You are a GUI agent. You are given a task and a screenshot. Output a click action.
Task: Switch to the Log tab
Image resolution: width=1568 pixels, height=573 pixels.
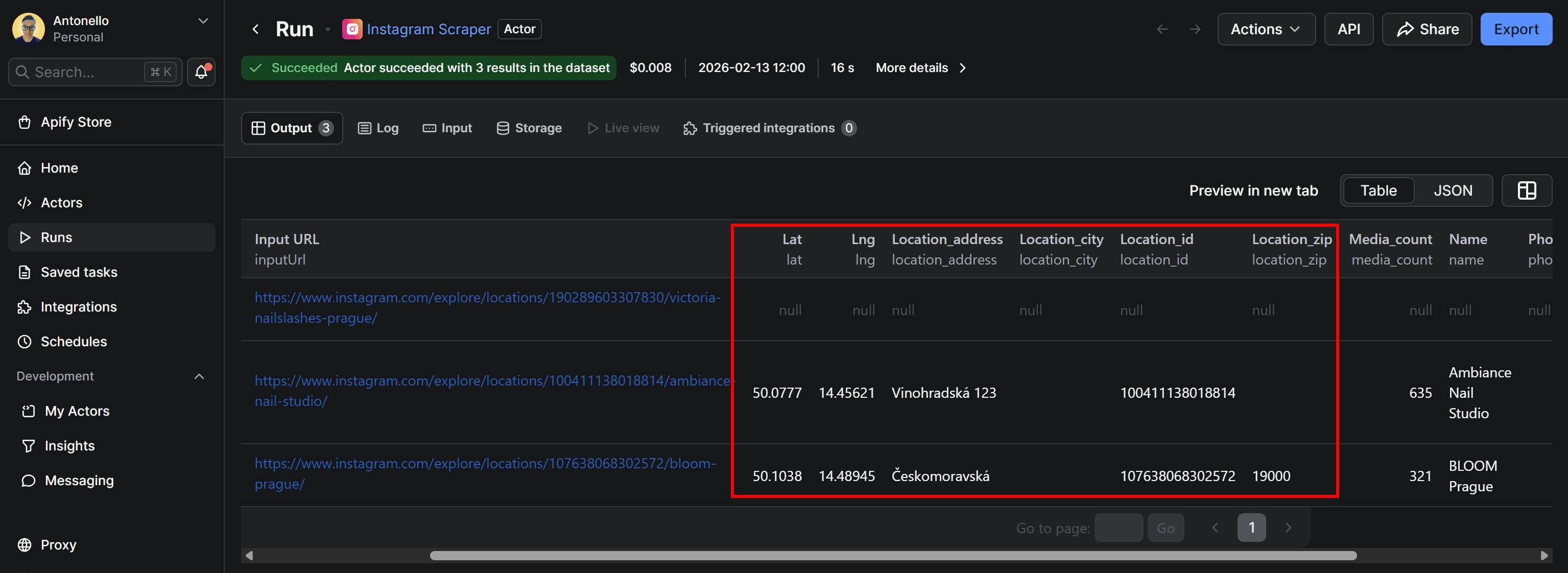click(377, 128)
